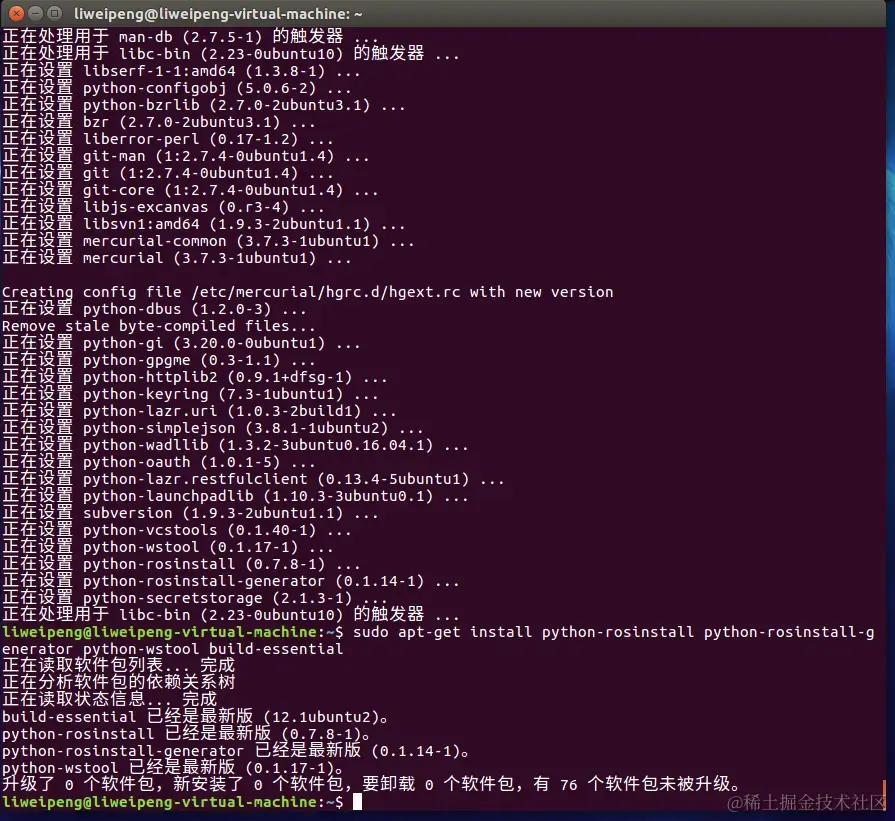Viewport: 895px width, 821px height.
Task: Click the line python-secretstorage (2.1.3-1)
Action: [195, 598]
